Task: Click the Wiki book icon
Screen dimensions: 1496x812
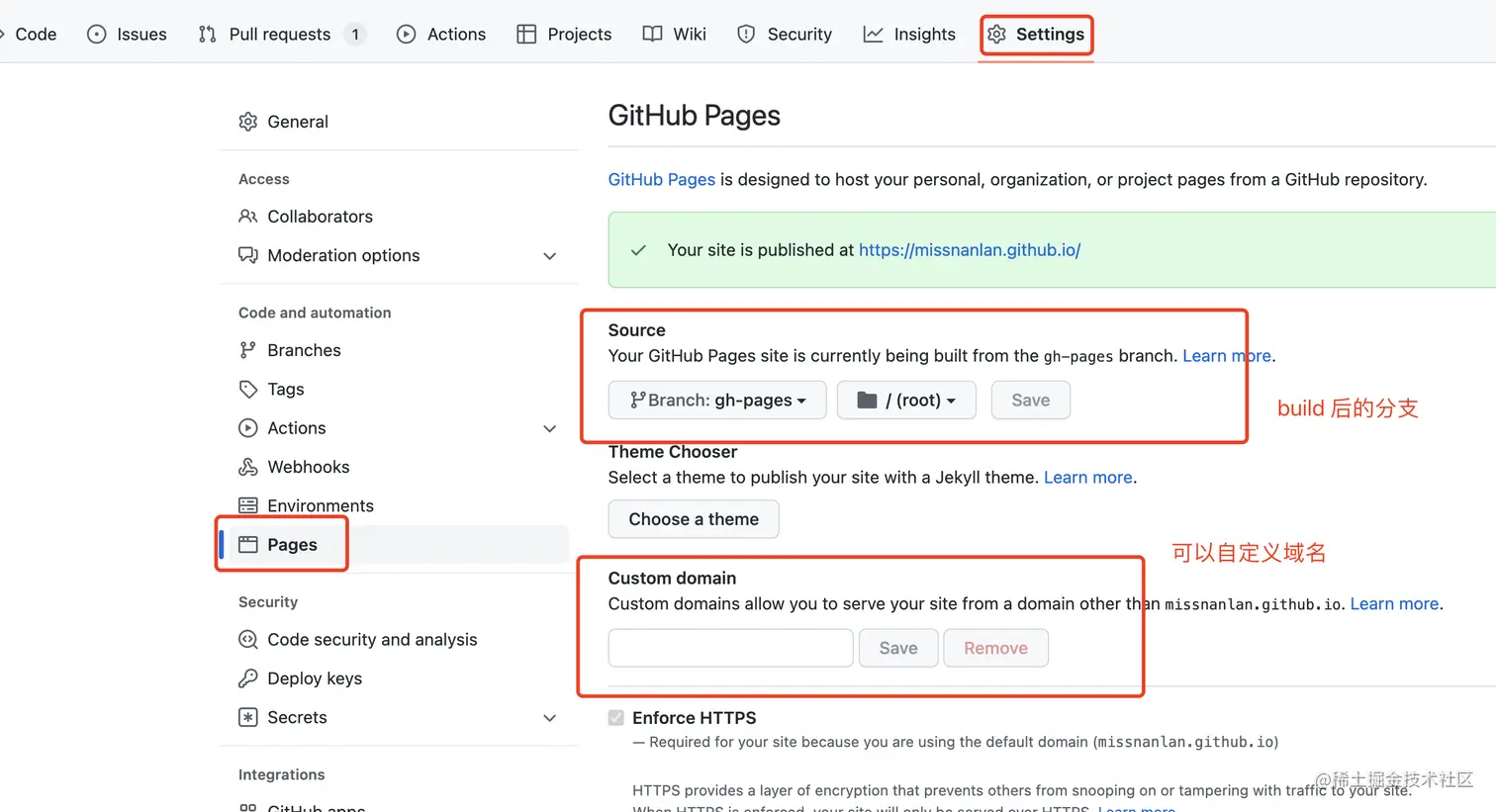Action: [652, 35]
